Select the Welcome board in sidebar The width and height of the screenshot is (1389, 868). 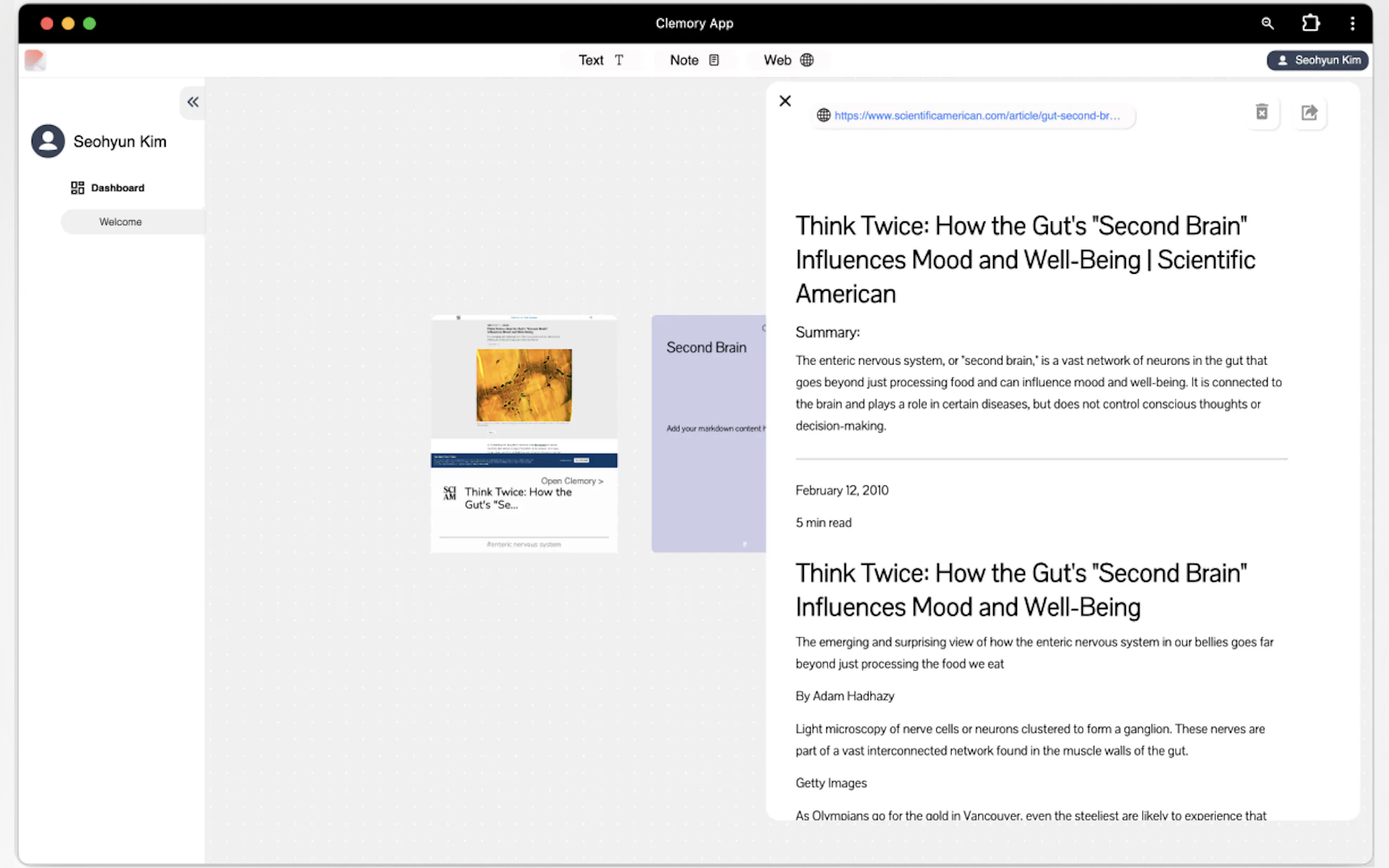point(133,222)
